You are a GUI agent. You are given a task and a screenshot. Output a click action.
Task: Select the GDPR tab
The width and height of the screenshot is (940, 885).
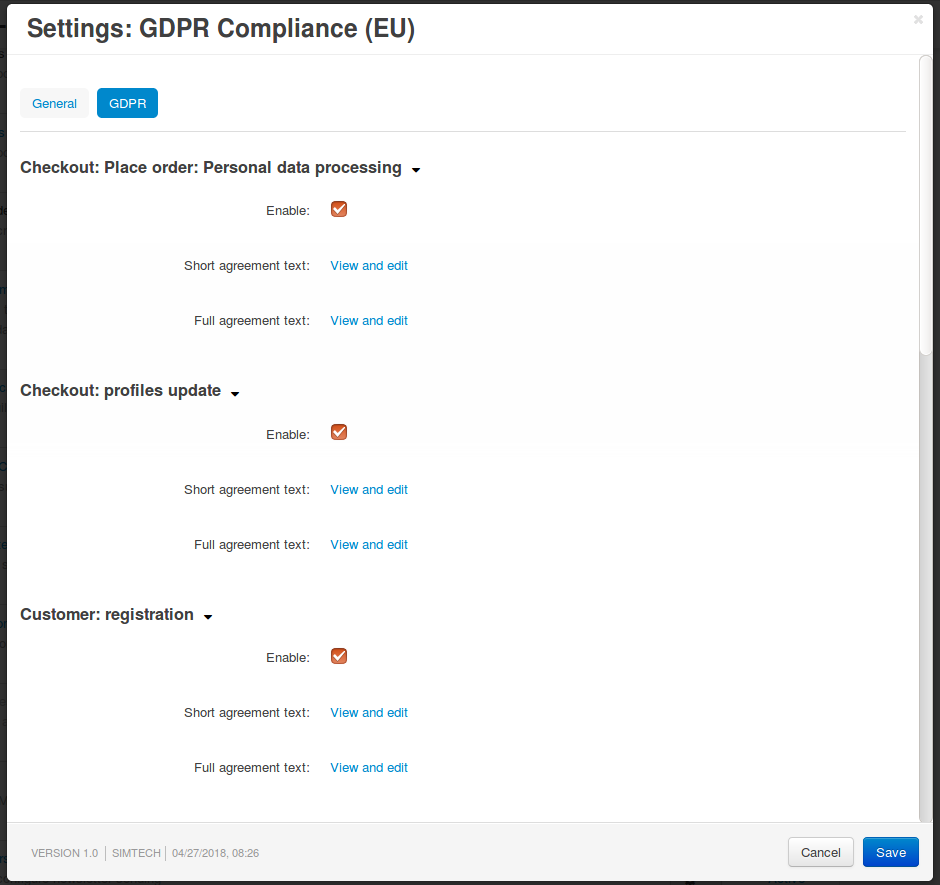click(127, 103)
